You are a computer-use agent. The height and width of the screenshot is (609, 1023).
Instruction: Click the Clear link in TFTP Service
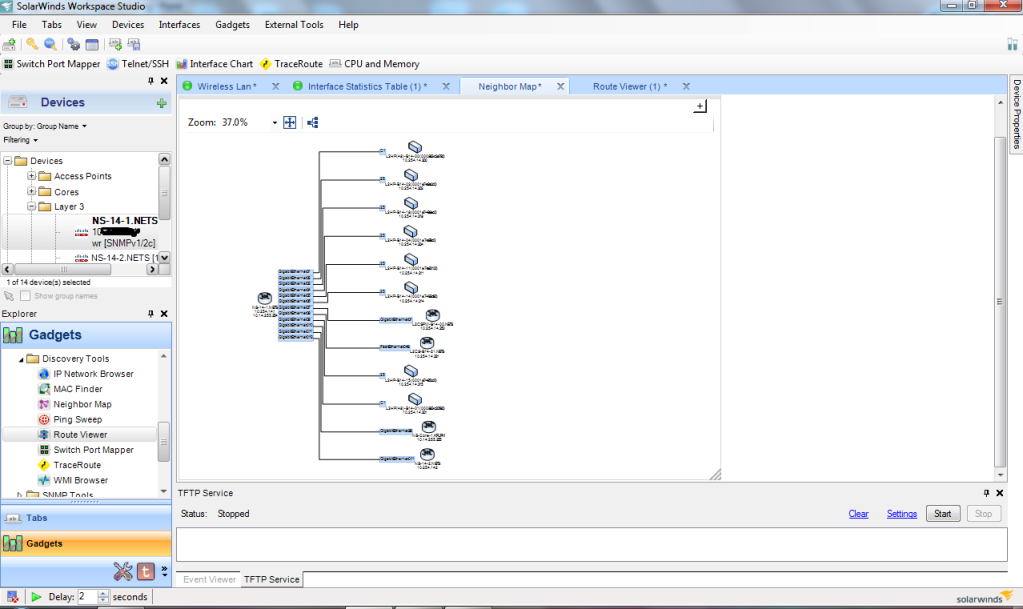coord(858,514)
